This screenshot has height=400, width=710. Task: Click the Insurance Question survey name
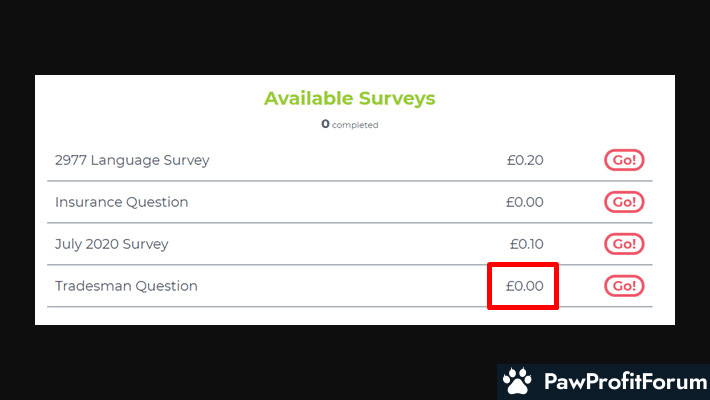point(121,202)
